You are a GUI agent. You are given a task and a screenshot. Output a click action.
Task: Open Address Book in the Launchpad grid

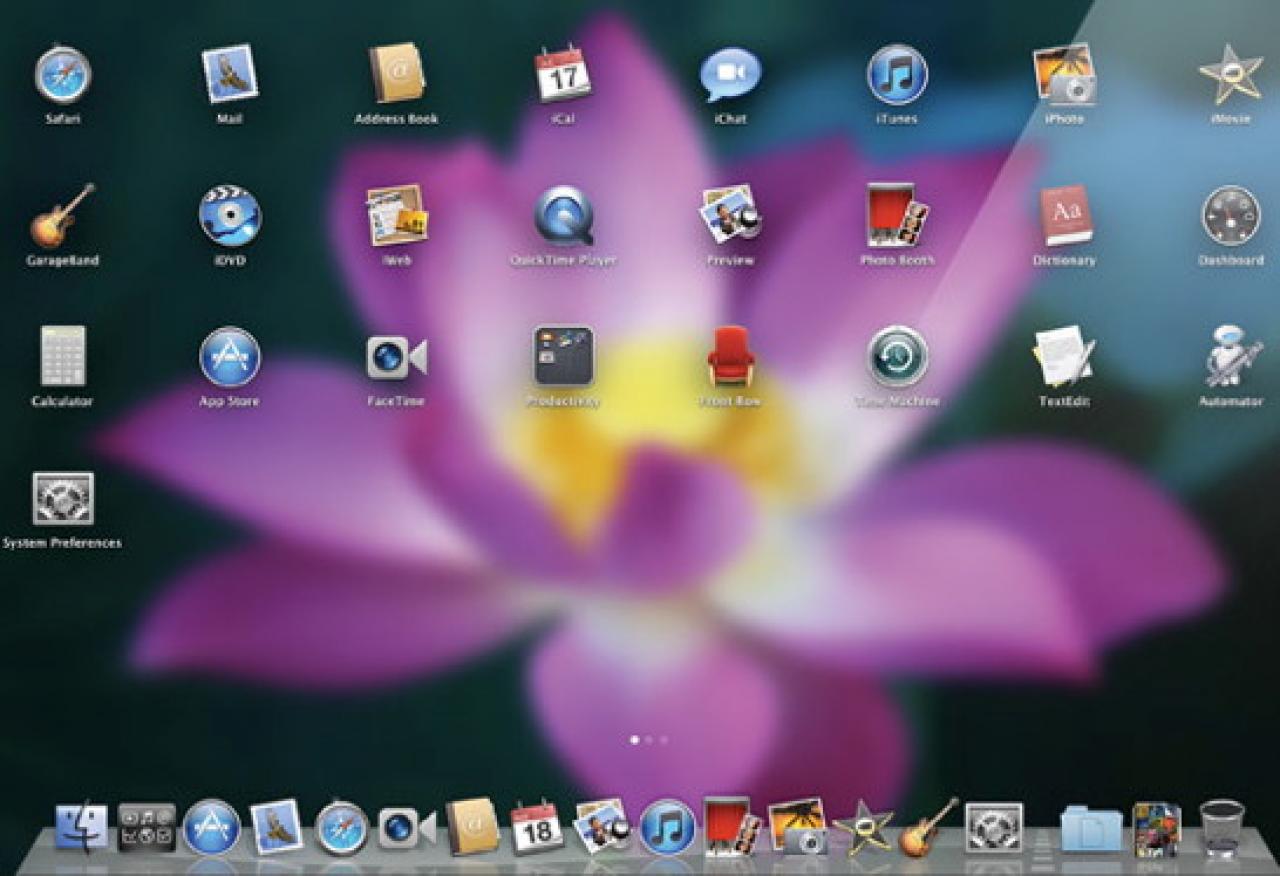397,73
